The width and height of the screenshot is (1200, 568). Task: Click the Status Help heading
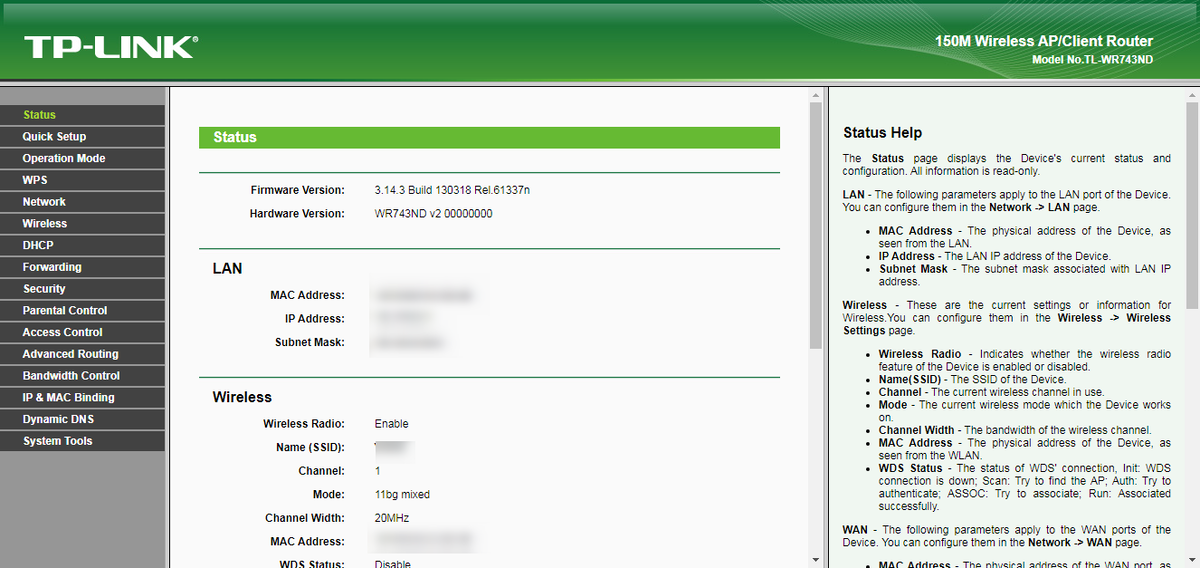click(x=882, y=133)
